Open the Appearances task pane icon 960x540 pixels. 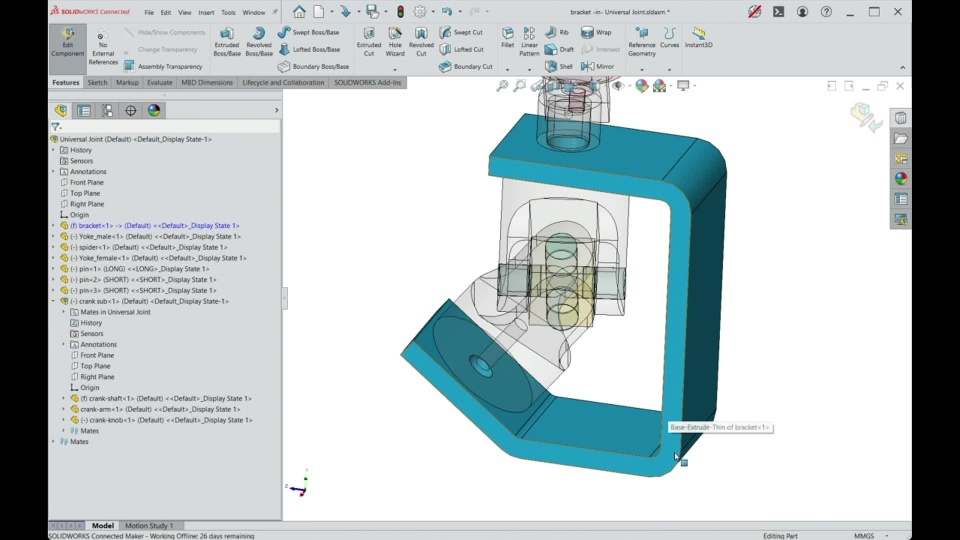pos(901,178)
